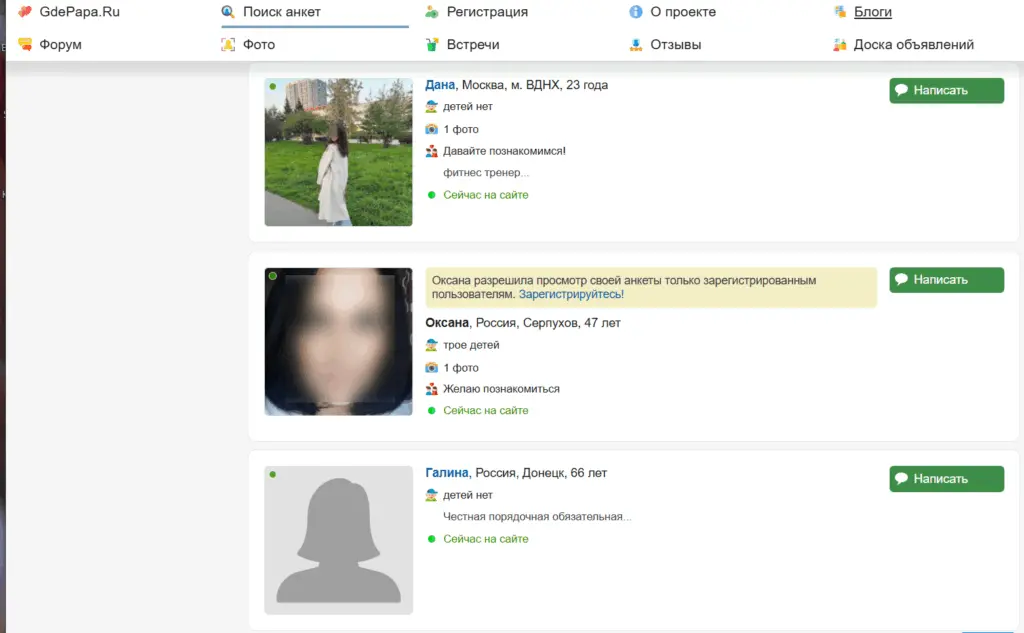
Task: Click the Встречи icon in navigation
Action: pos(431,45)
